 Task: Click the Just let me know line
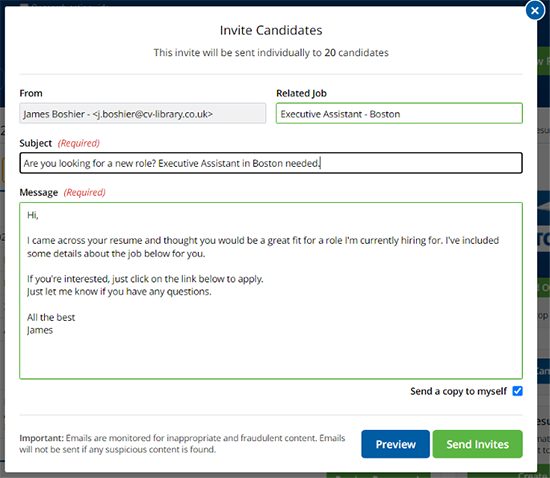pos(119,292)
